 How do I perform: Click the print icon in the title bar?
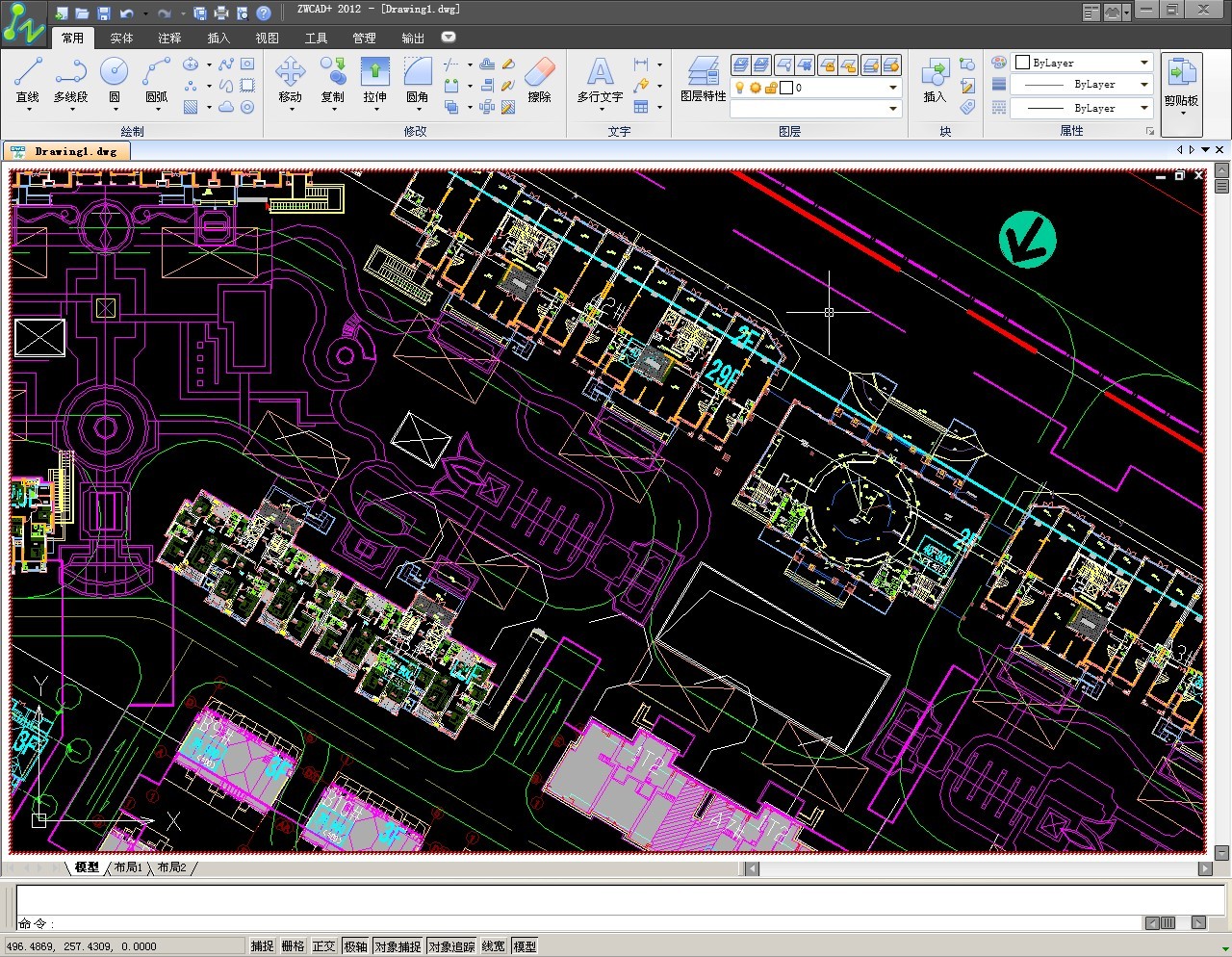[221, 13]
